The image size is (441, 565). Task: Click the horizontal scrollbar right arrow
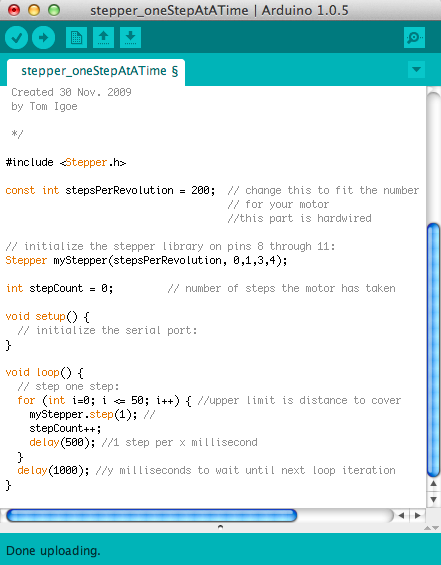point(418,516)
